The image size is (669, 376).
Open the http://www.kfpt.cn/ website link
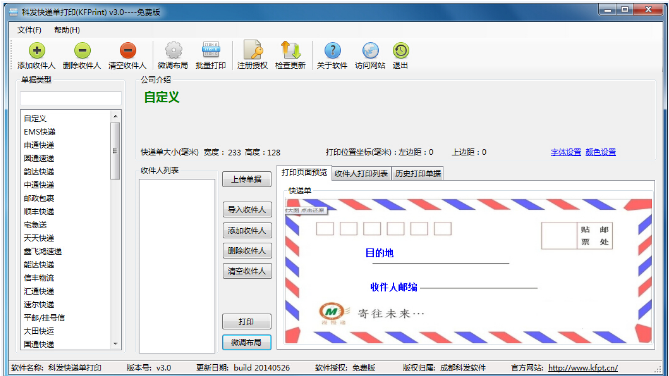(x=583, y=367)
